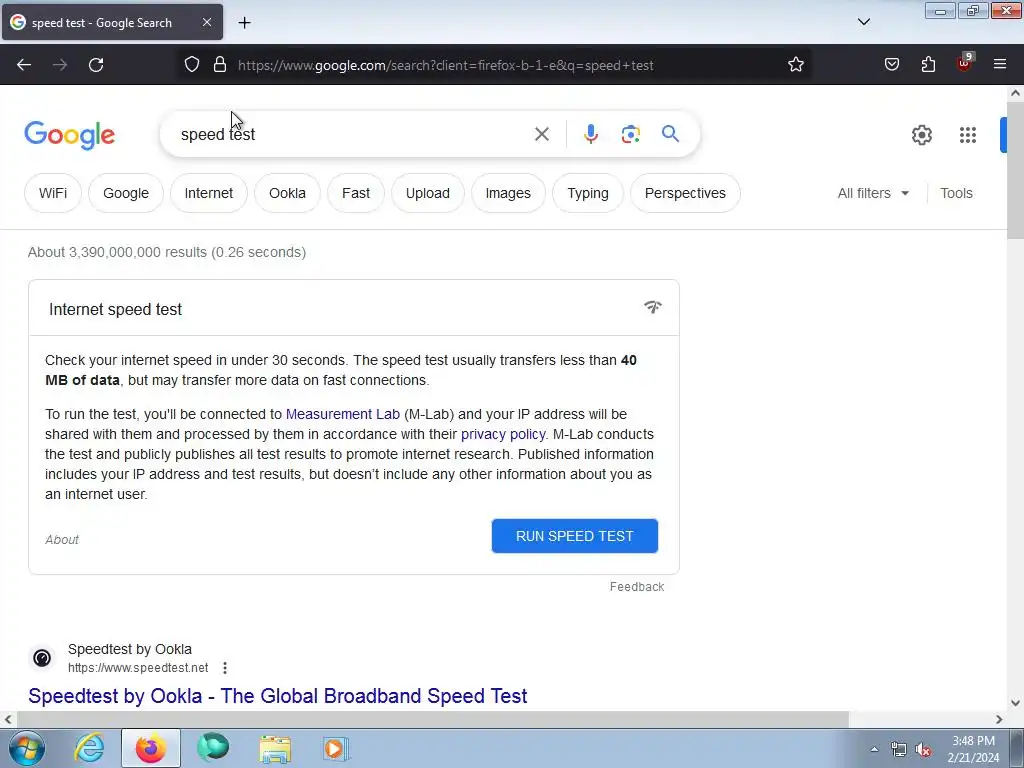Open the Save to Pocket icon
Screen dimensions: 1024x768
pos(891,65)
